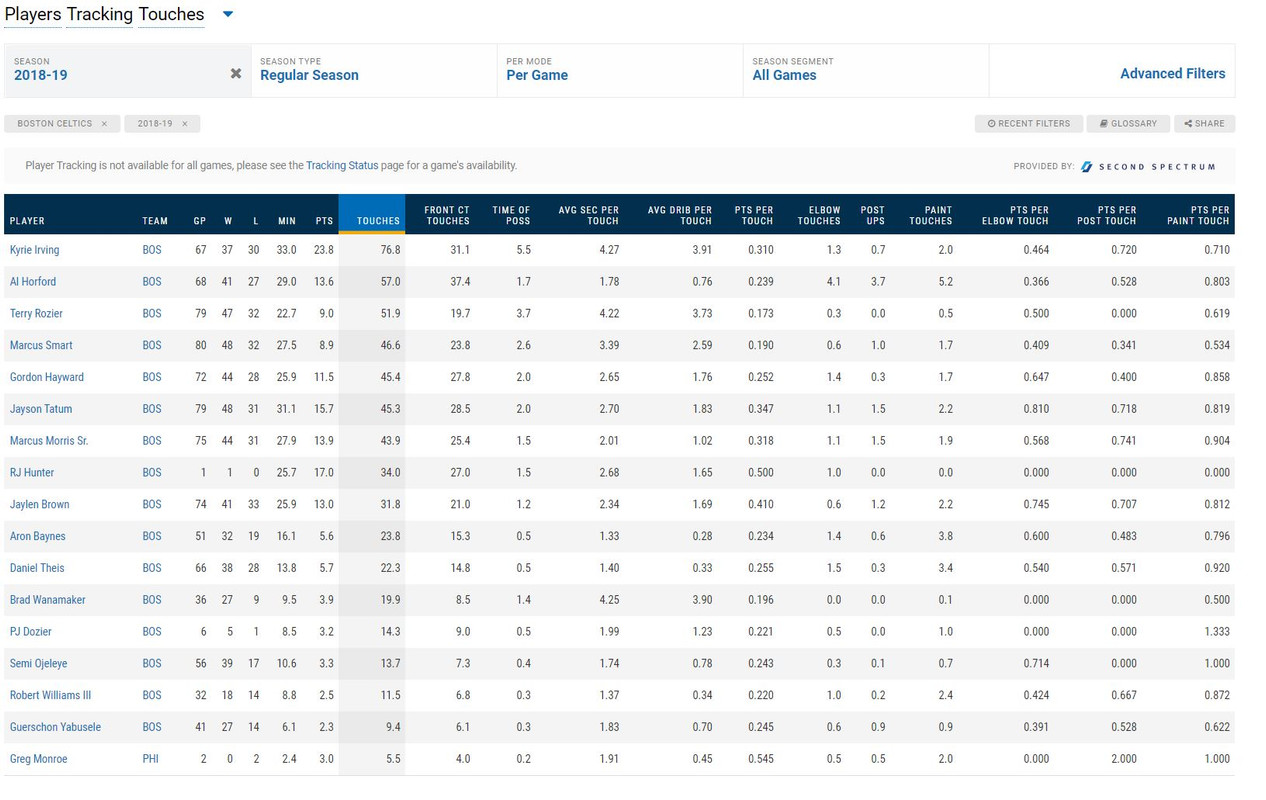
Task: Select Kyrie Irving's touches value 76.8
Action: (x=390, y=250)
